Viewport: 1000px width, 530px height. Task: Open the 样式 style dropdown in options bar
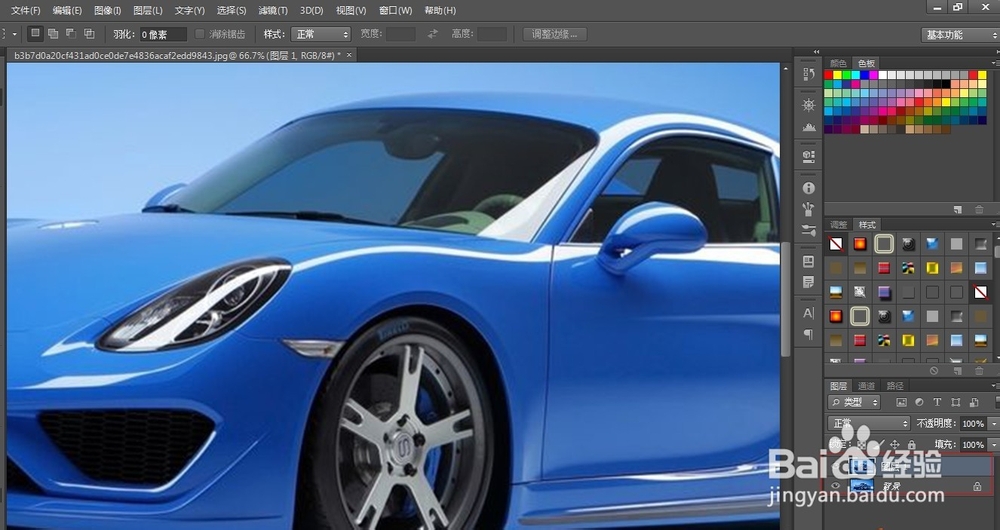tap(321, 34)
